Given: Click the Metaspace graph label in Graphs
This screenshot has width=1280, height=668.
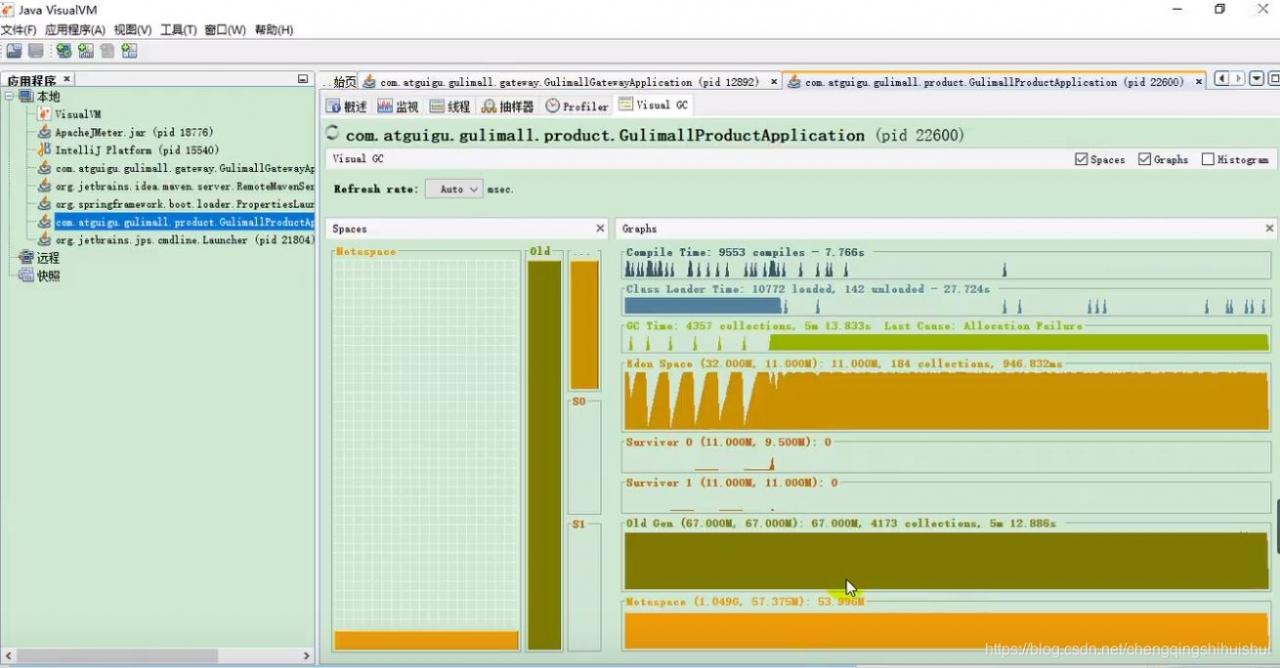Looking at the screenshot, I should tap(745, 602).
